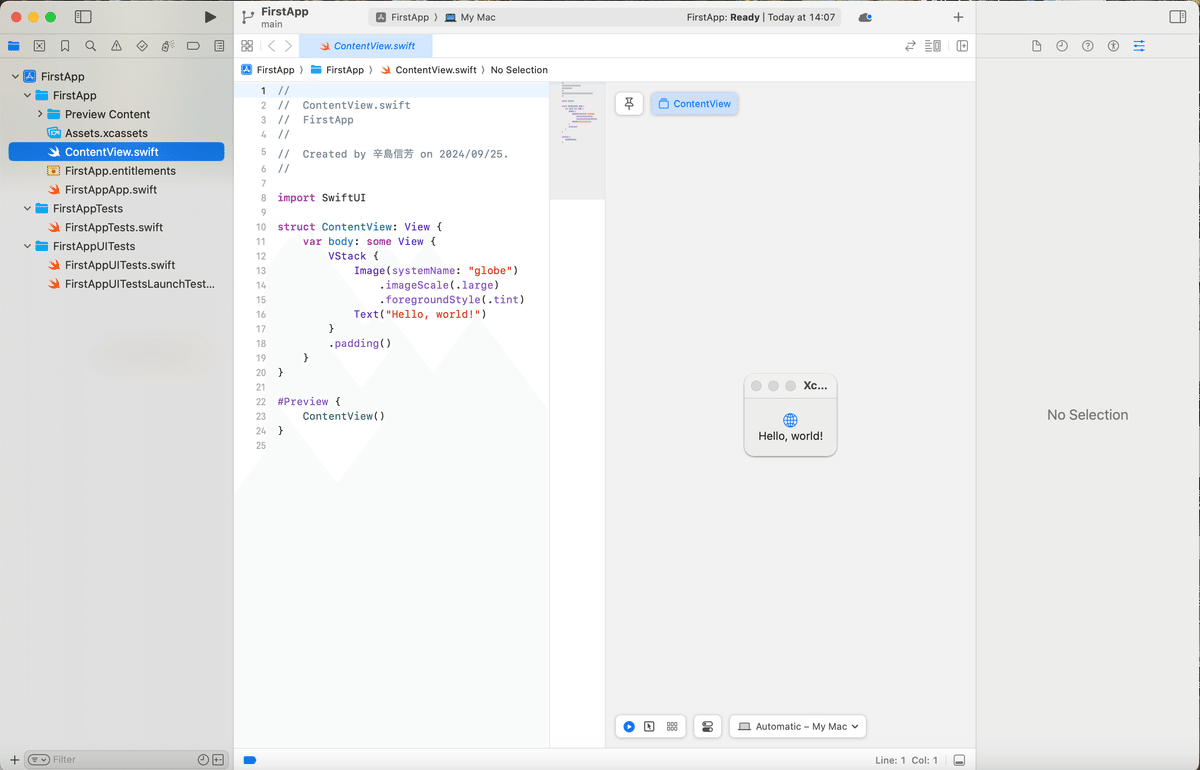Screen dimensions: 1200x770
Task: Show the Accessibility inspector
Action: pyautogui.click(x=1113, y=45)
